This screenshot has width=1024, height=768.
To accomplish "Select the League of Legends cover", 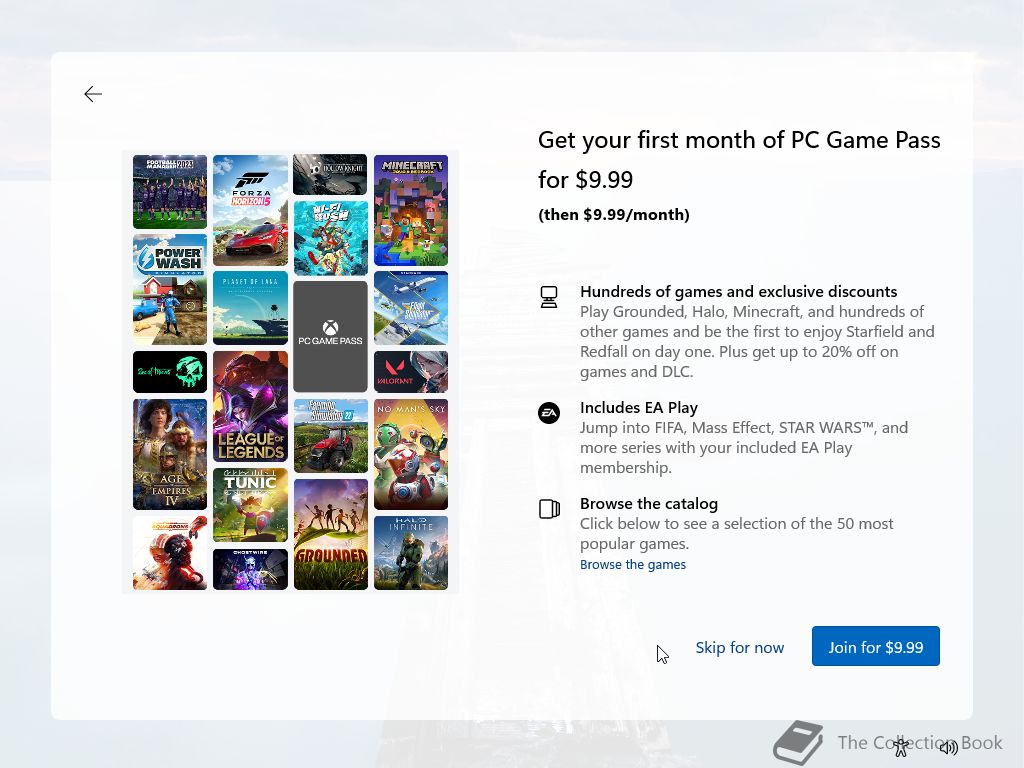I will pos(250,406).
